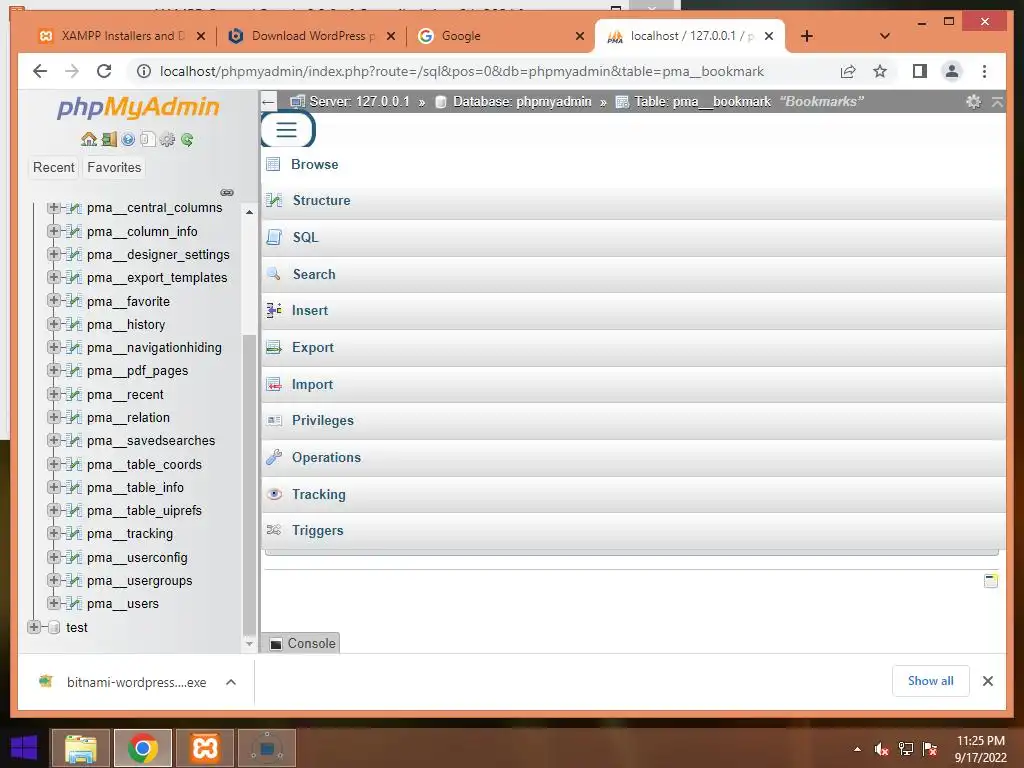
Task: Click pma__userconfig structure icon
Action: 74,557
